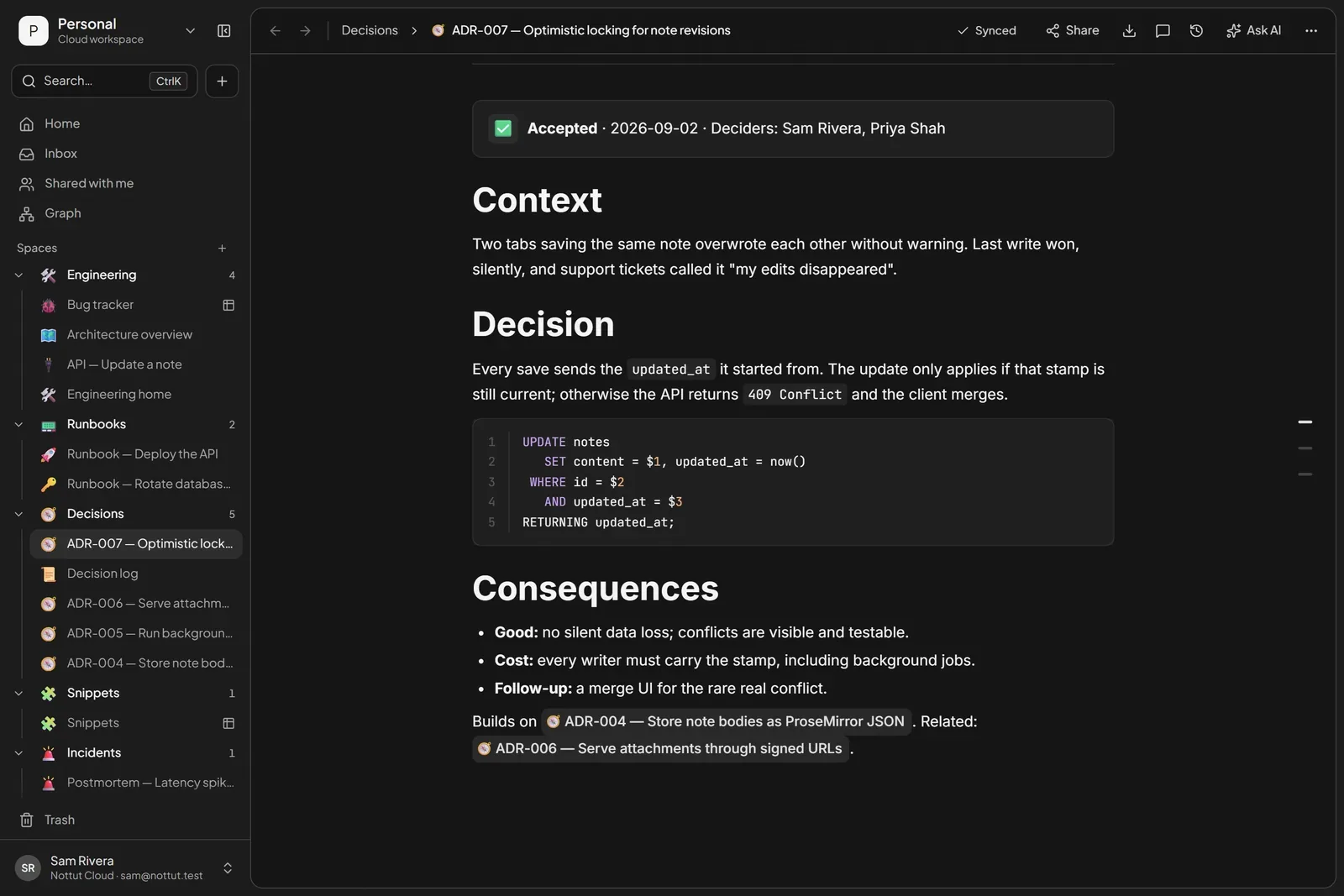
Task: Click the download export icon
Action: 1129,31
